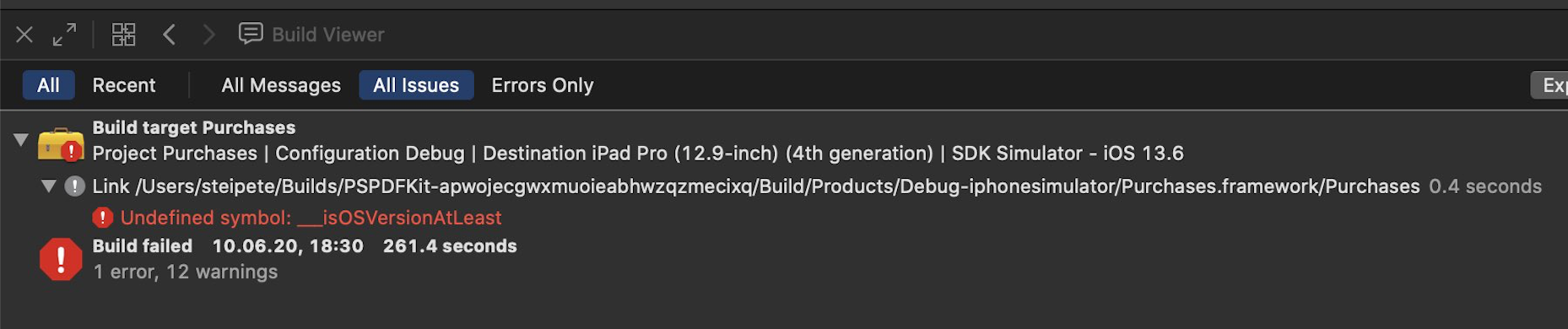
Task: Click the red error icon beside Undefined symbol
Action: point(103,218)
